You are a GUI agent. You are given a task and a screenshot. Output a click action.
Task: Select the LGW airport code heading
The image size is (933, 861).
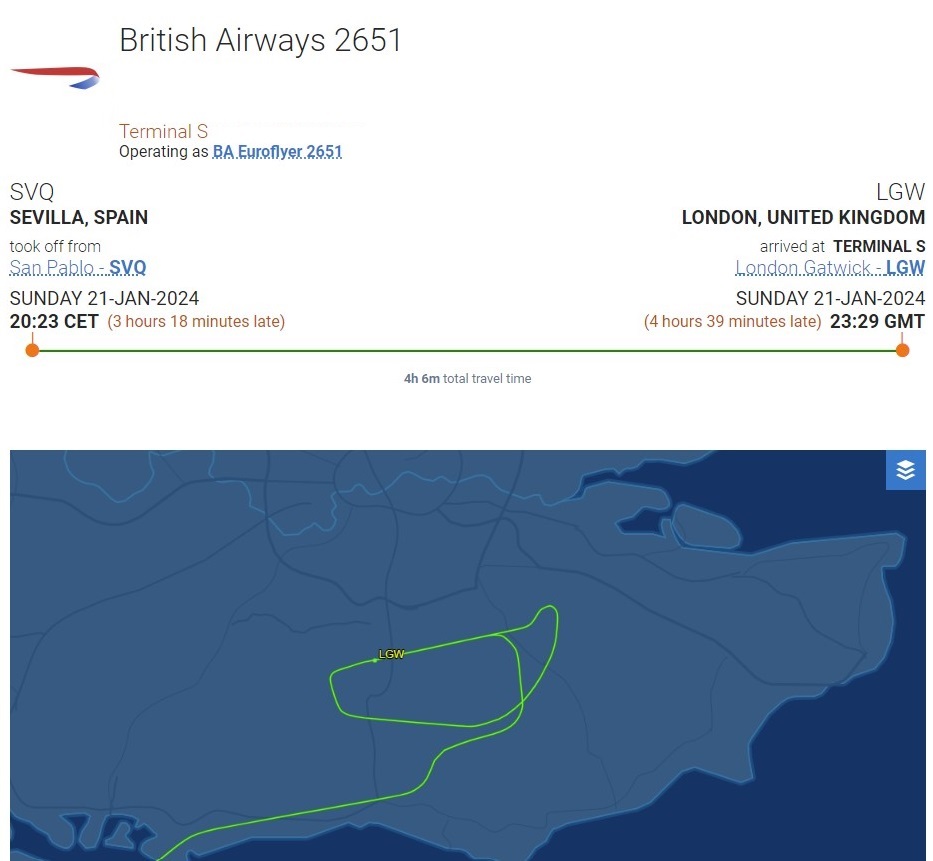(900, 192)
